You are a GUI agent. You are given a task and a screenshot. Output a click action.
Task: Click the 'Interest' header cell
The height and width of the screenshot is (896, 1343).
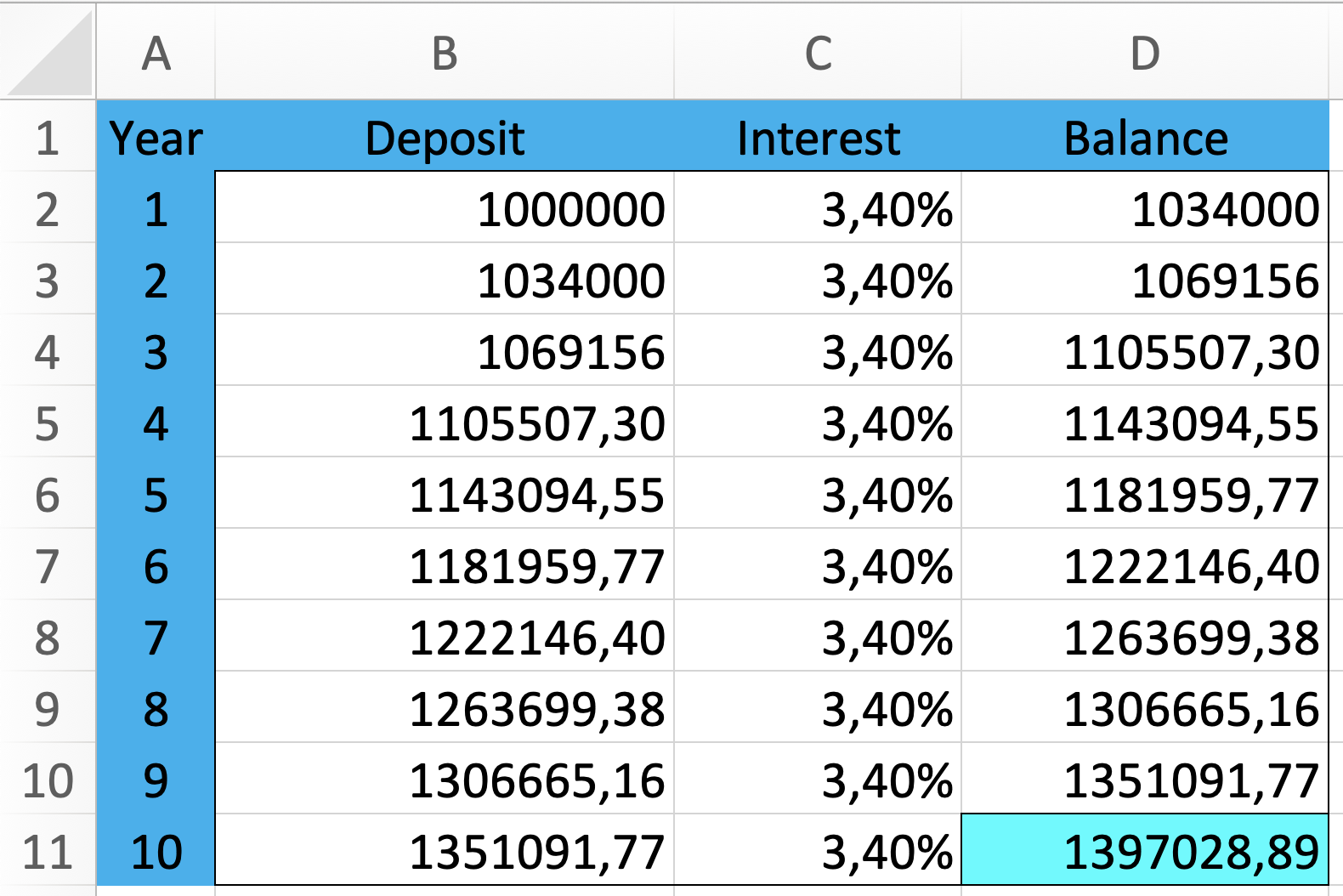(818, 137)
